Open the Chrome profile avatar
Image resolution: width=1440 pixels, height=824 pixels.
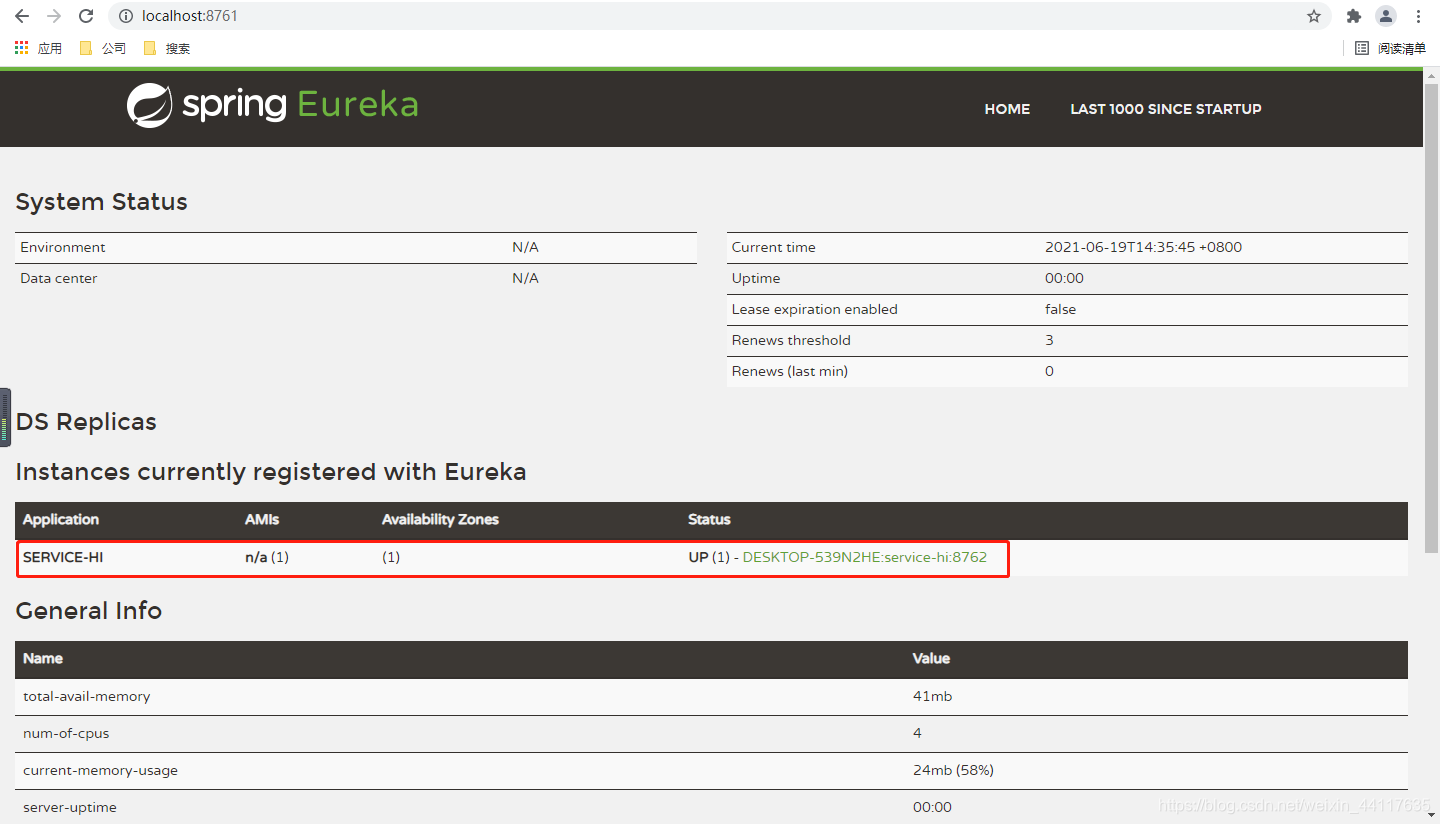1385,16
